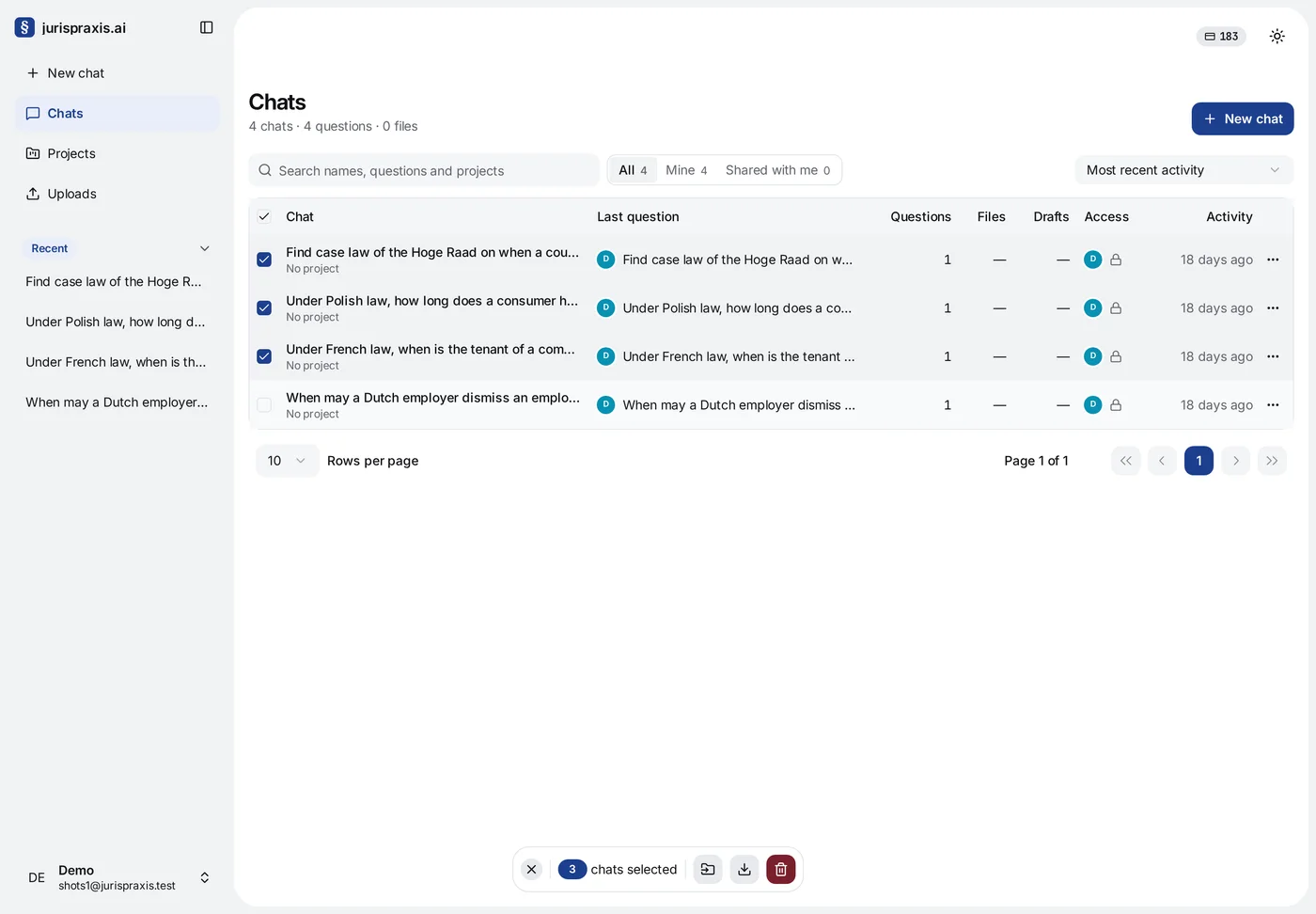Viewport: 1316px width, 914px height.
Task: Open the Demo account switcher
Action: pos(117,877)
